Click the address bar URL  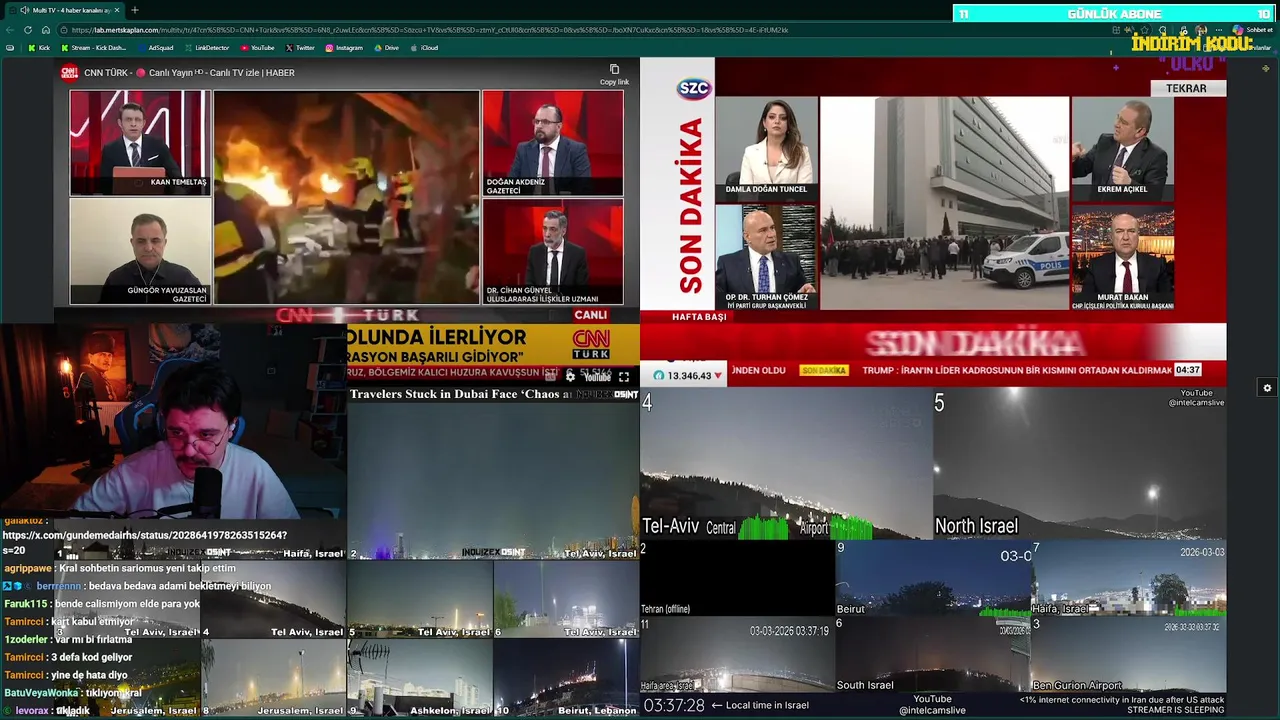click(430, 30)
